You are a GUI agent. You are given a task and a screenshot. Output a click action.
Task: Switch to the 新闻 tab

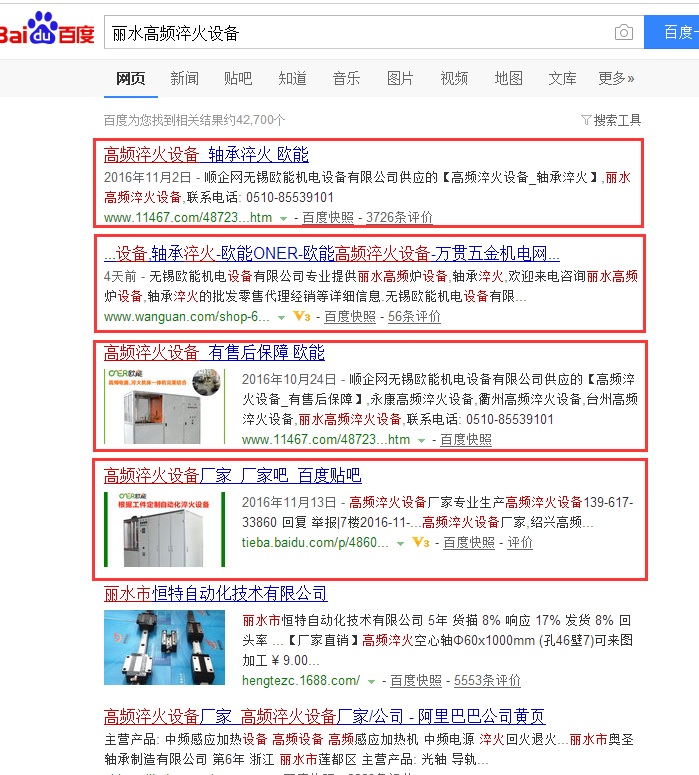point(184,78)
